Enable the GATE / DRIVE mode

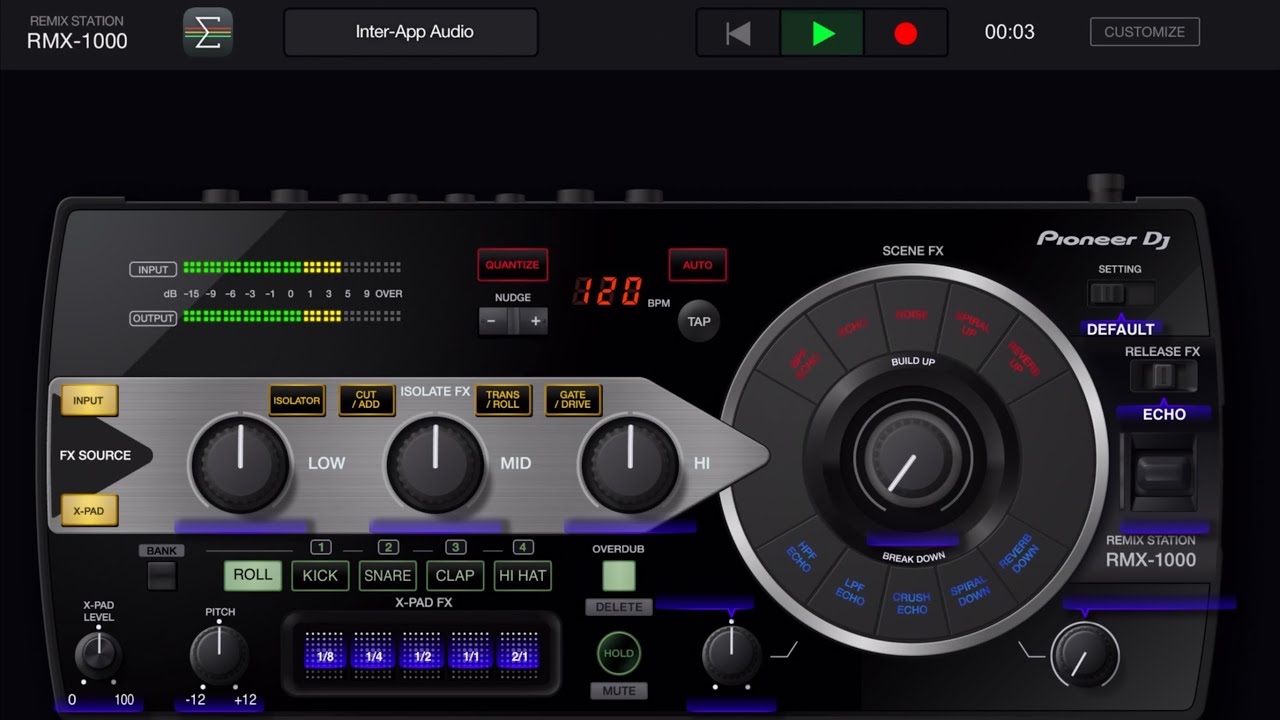[573, 401]
